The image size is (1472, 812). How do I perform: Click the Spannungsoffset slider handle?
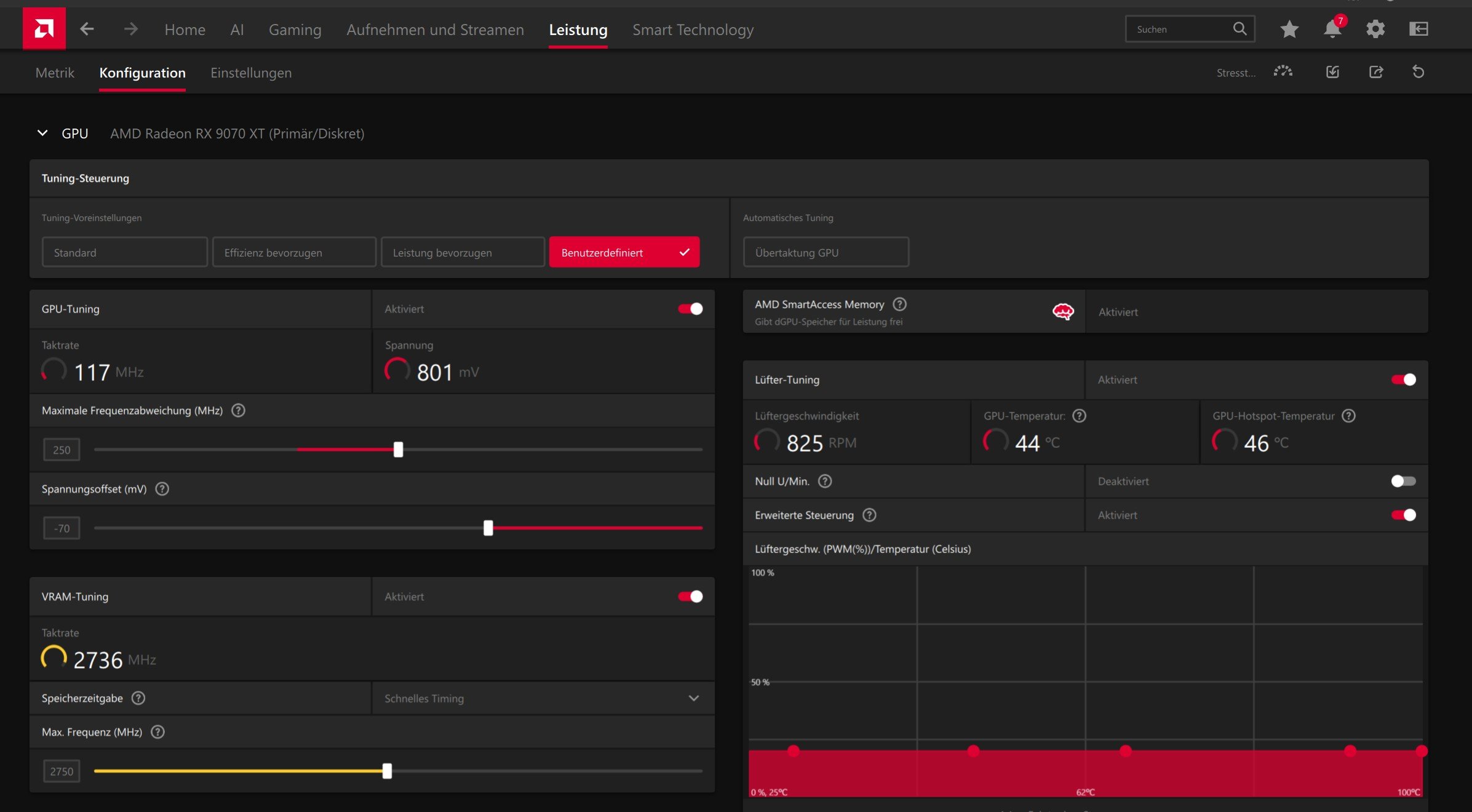pos(488,528)
